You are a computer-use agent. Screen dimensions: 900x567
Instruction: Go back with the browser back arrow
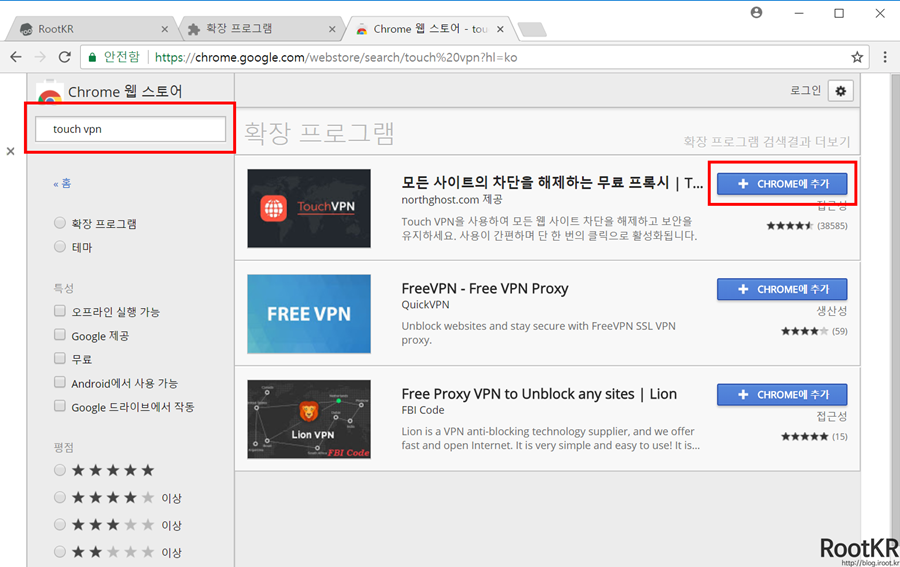(x=16, y=57)
